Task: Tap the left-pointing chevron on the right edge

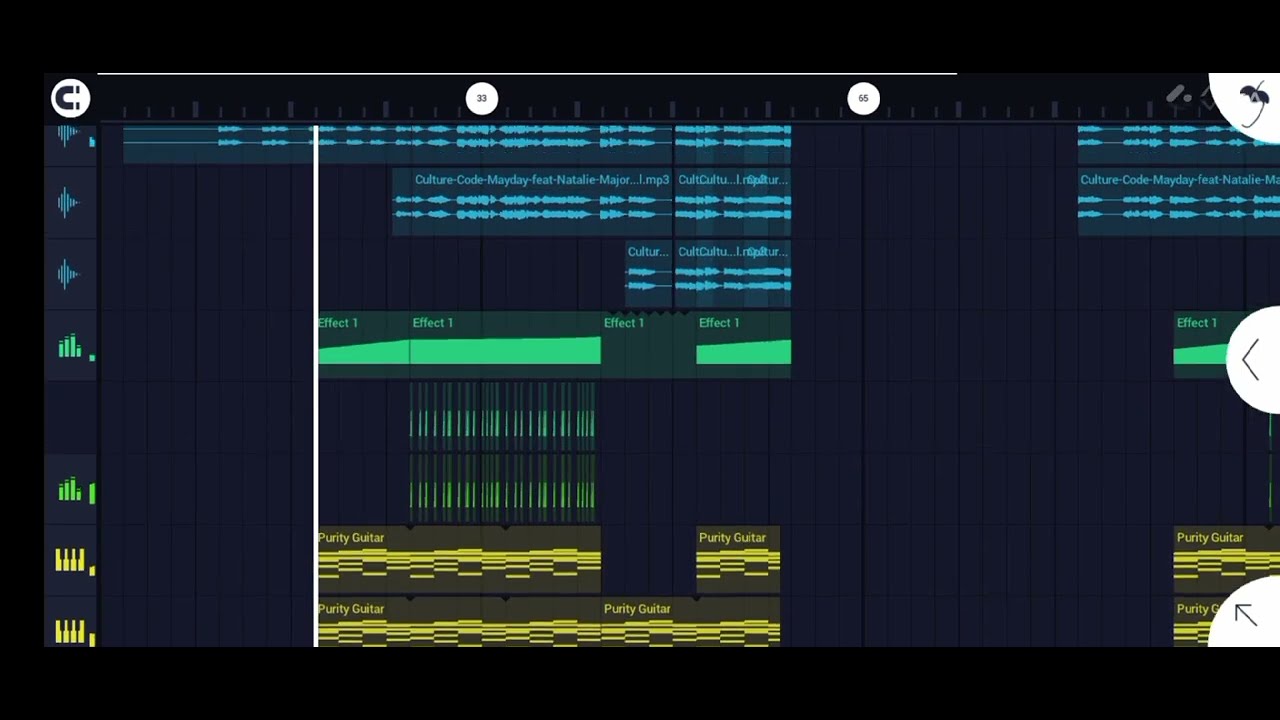Action: (1250, 360)
